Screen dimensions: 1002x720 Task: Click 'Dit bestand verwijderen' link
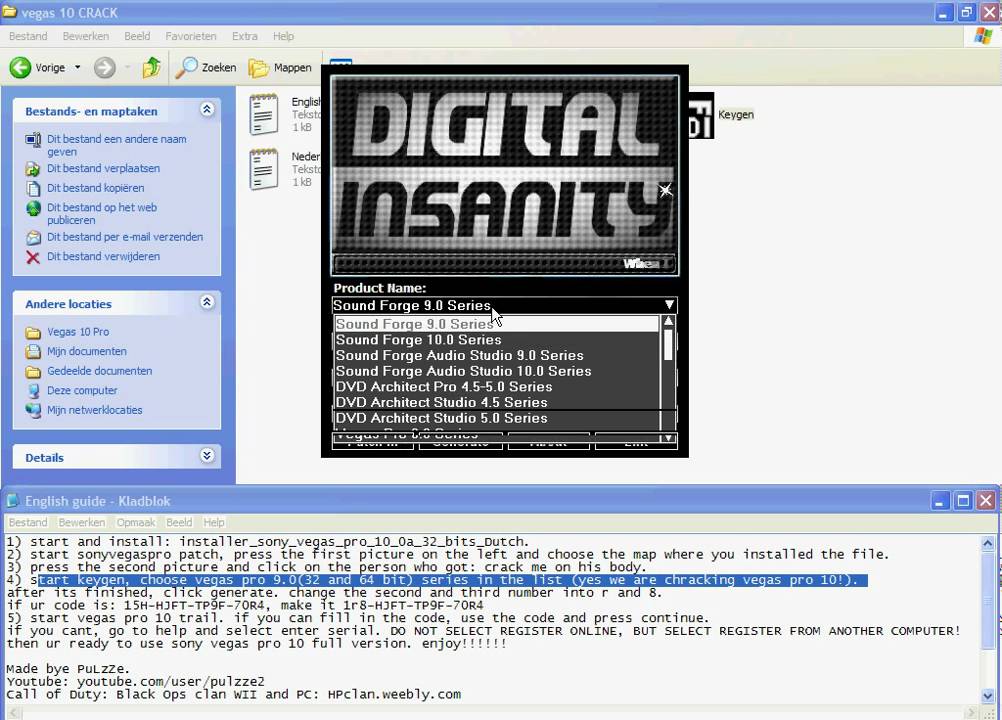tap(104, 256)
